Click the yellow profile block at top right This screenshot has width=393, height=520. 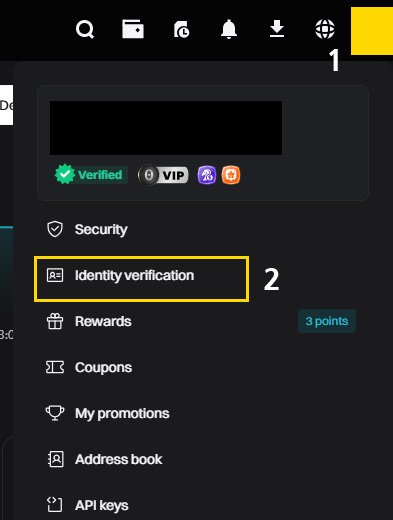(x=372, y=31)
